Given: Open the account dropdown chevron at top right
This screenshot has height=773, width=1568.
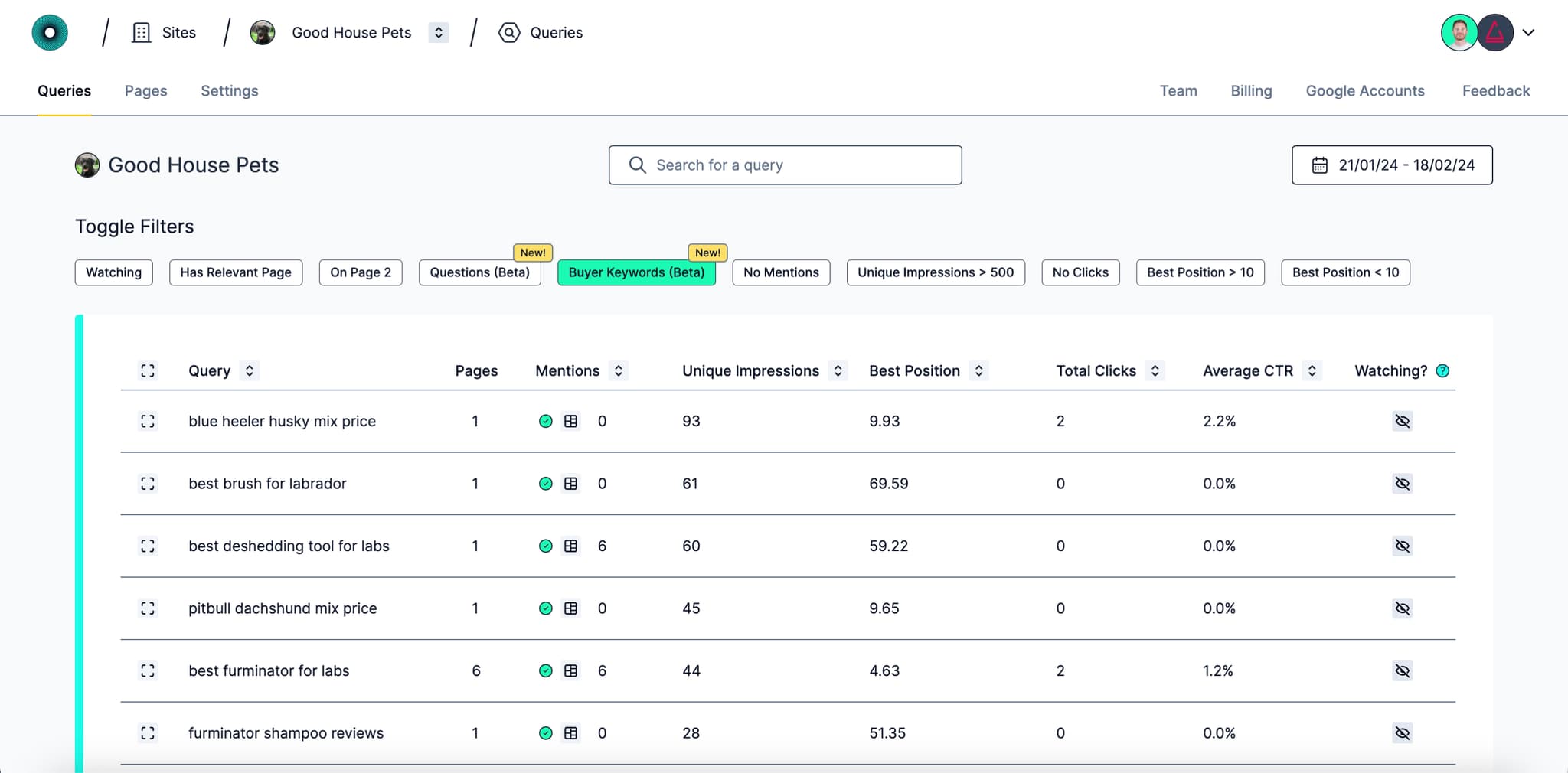Looking at the screenshot, I should [x=1530, y=32].
